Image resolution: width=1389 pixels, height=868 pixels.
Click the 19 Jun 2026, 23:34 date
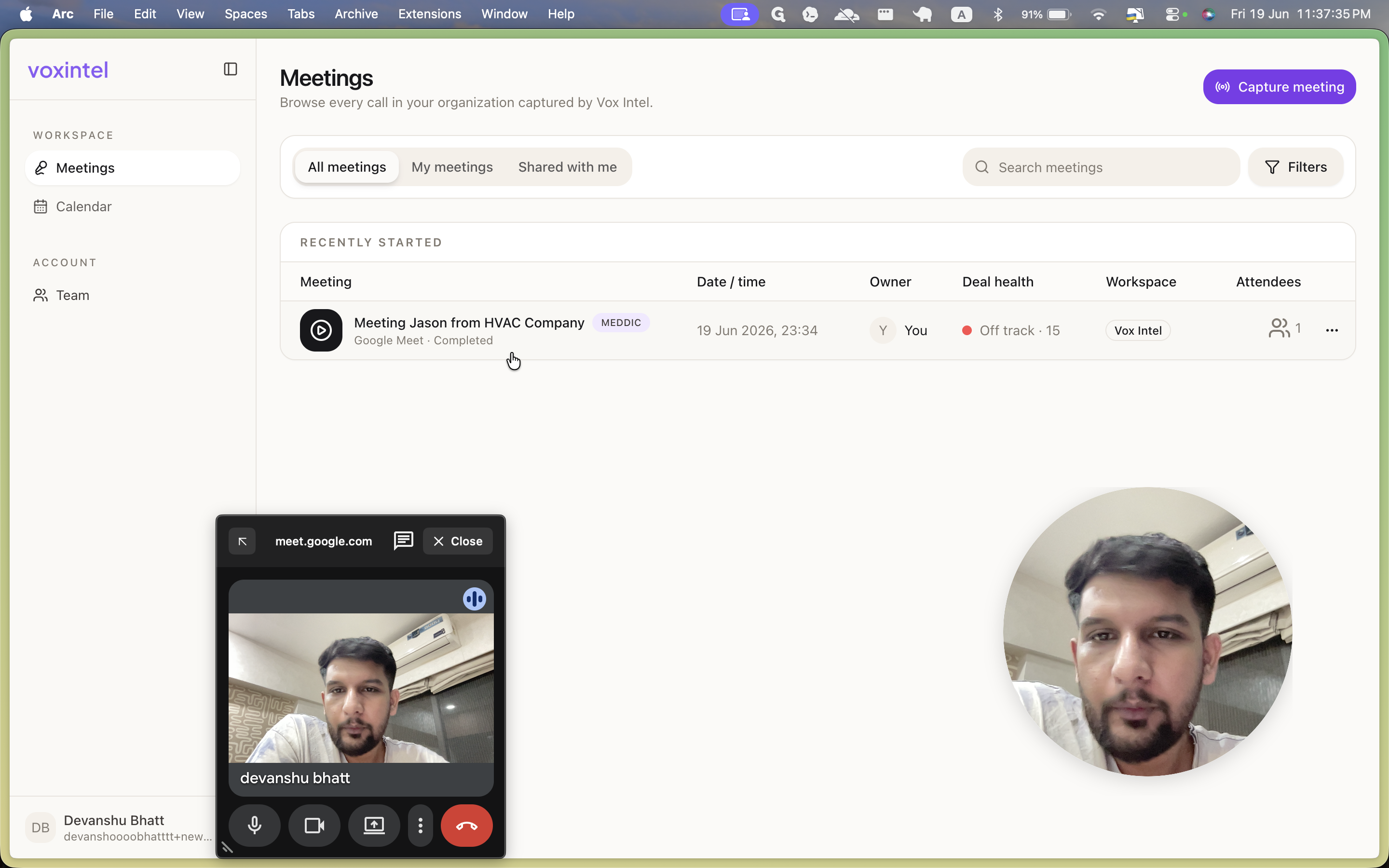click(x=757, y=331)
